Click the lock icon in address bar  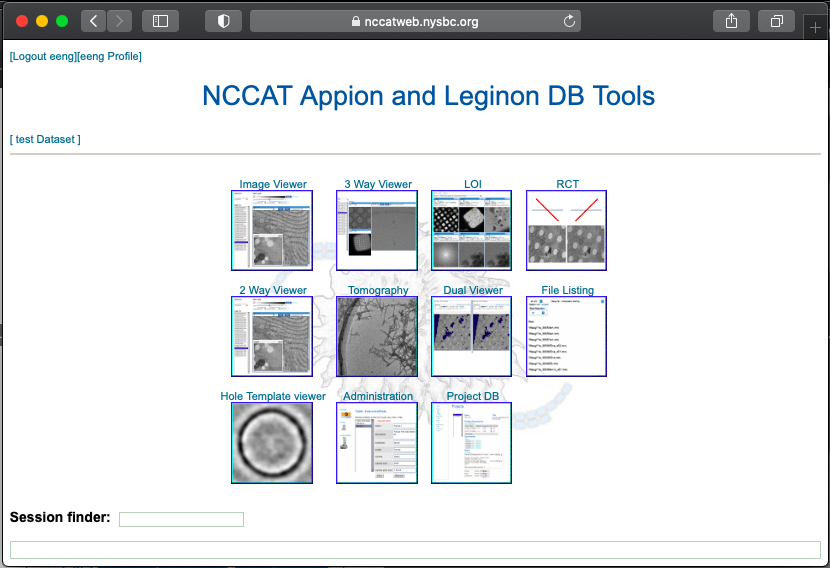[356, 21]
